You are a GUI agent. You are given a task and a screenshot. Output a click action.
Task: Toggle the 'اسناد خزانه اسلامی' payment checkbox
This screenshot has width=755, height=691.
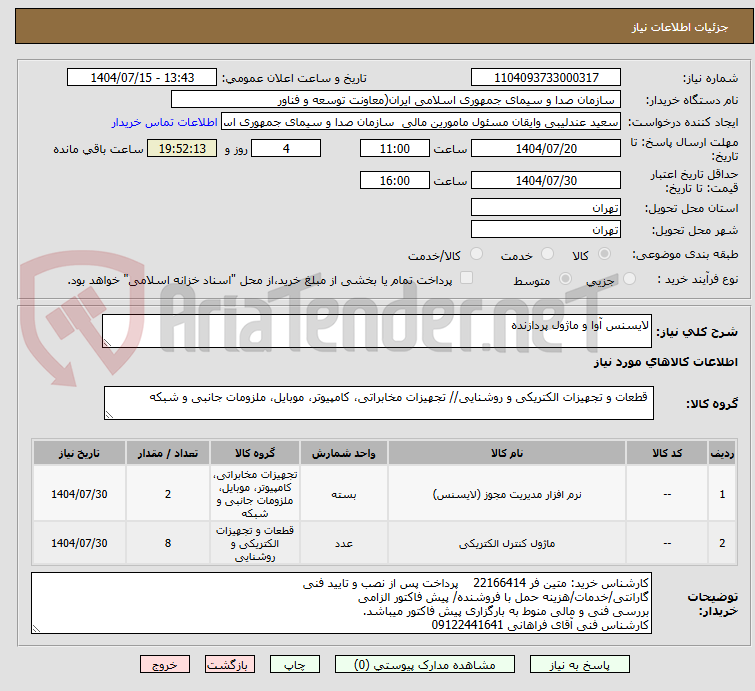(x=466, y=278)
